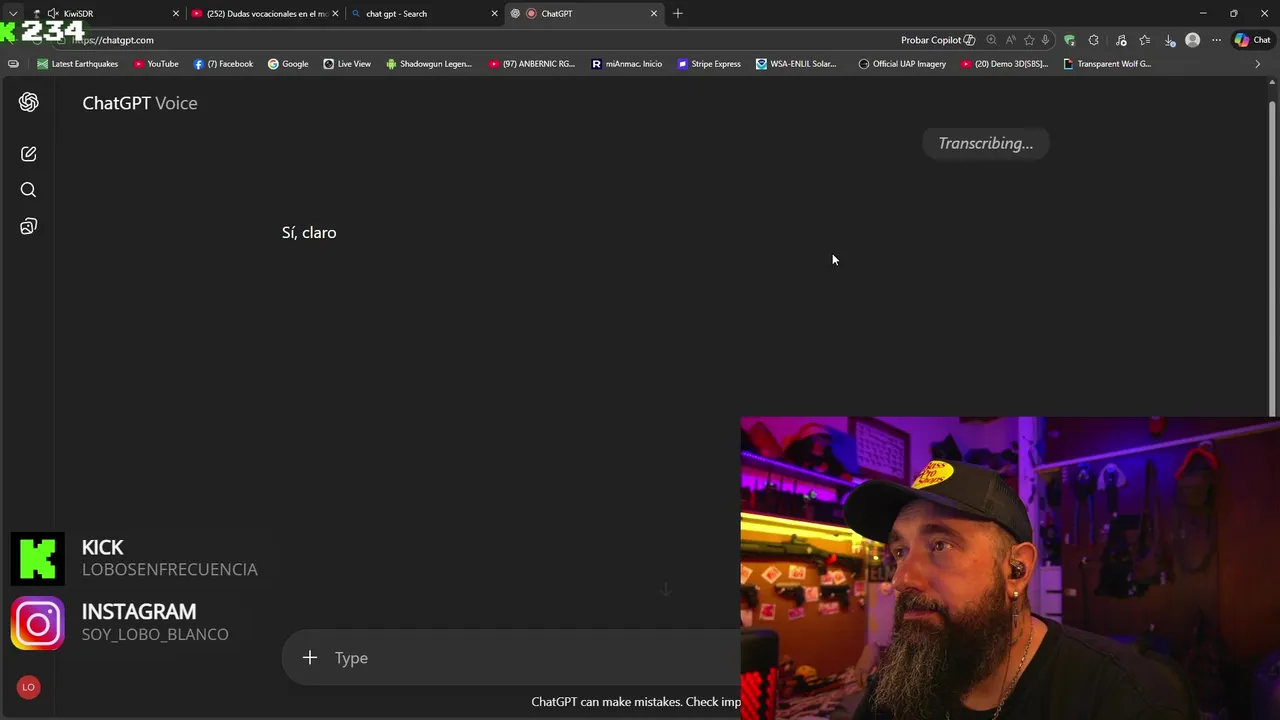
Task: Open the Read aloud icon in address bar
Action: [x=1010, y=40]
